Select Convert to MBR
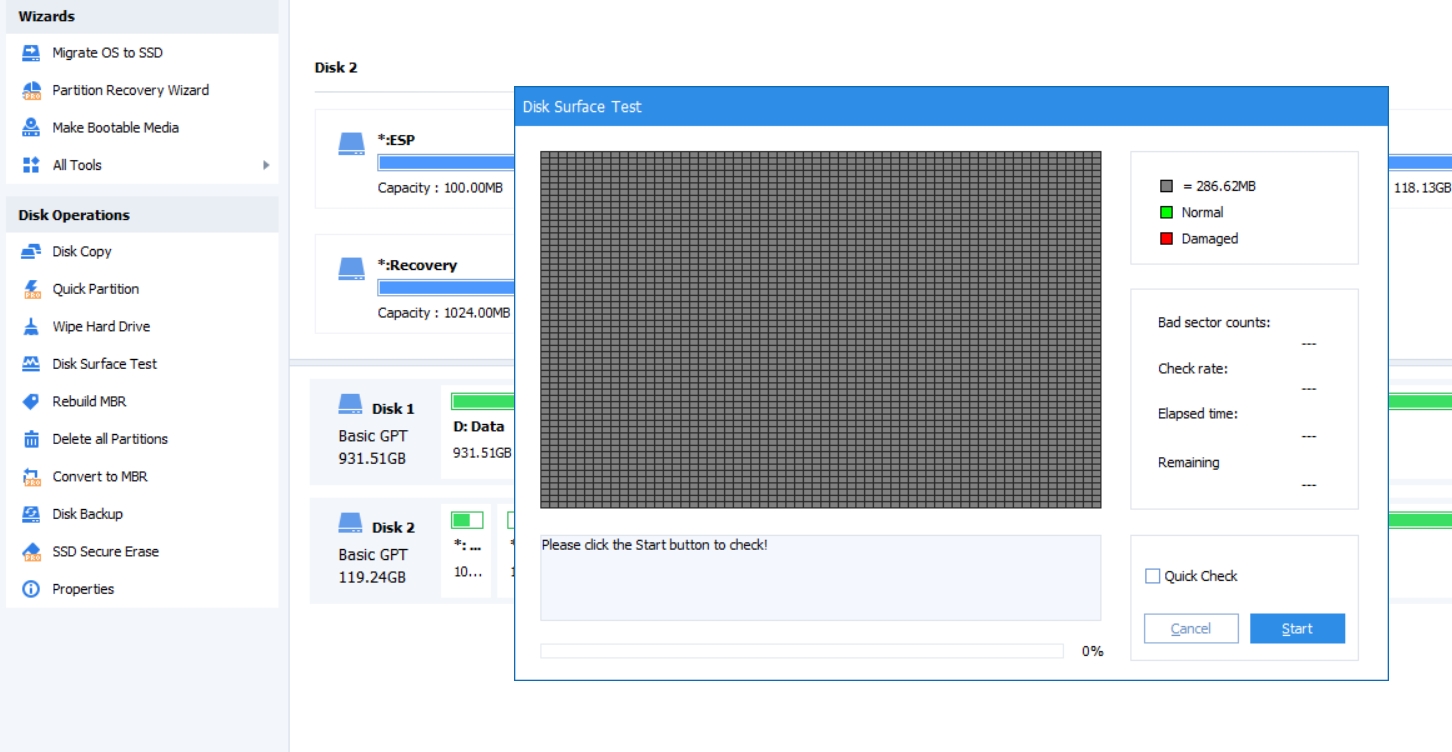This screenshot has width=1452, height=752. [x=98, y=476]
